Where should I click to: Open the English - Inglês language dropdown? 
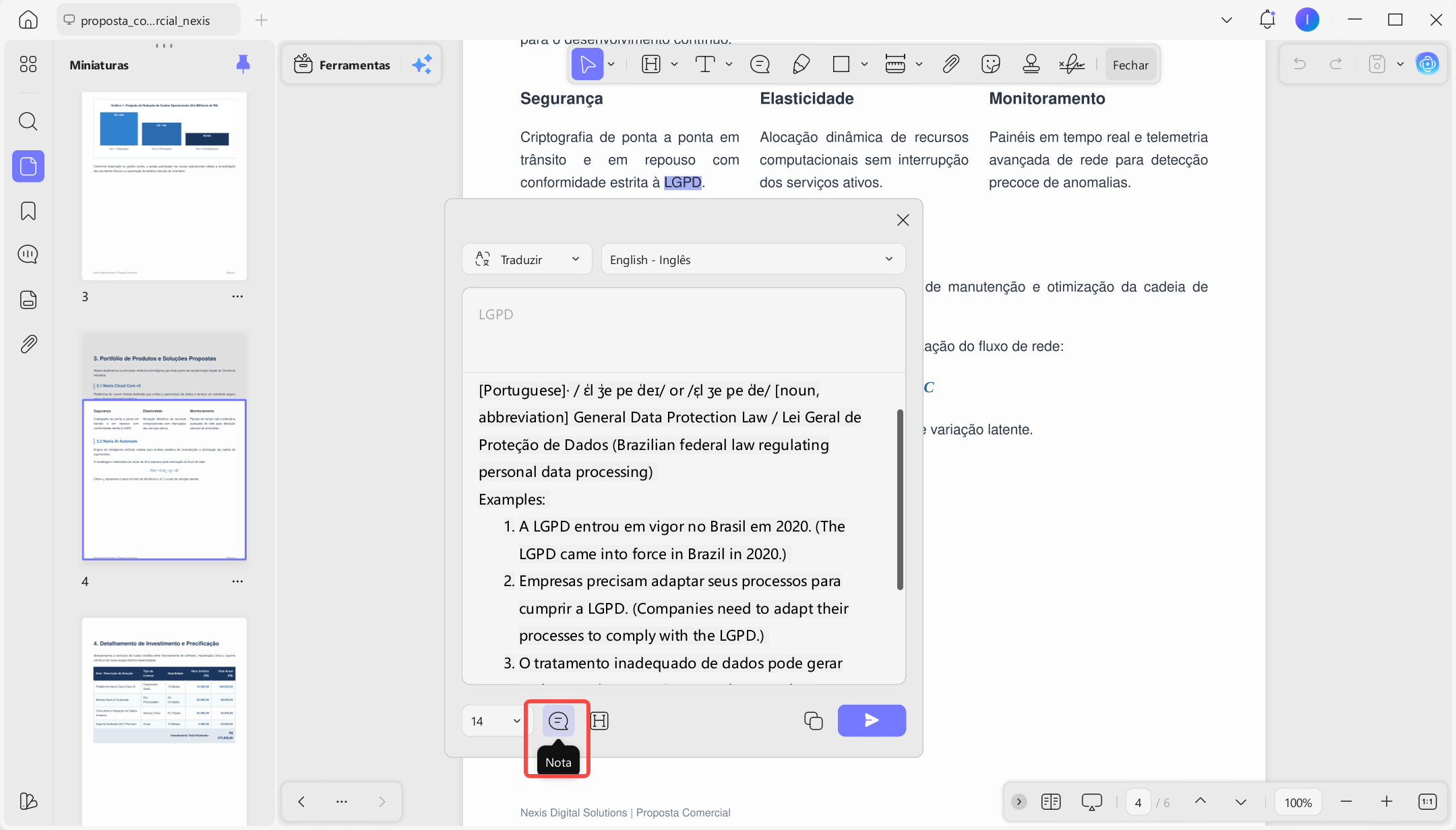[753, 259]
